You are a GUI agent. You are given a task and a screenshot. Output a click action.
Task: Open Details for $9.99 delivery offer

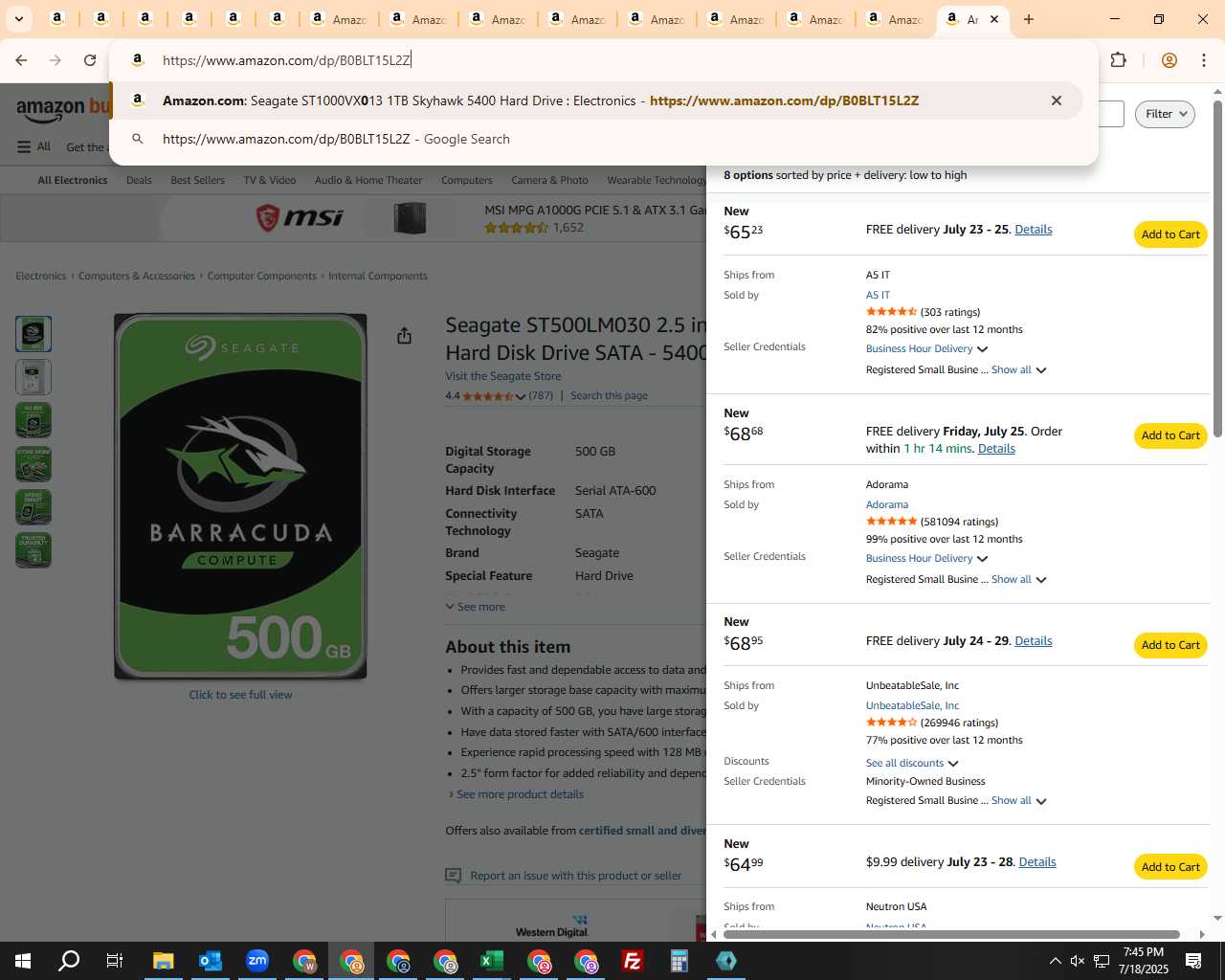1037,862
